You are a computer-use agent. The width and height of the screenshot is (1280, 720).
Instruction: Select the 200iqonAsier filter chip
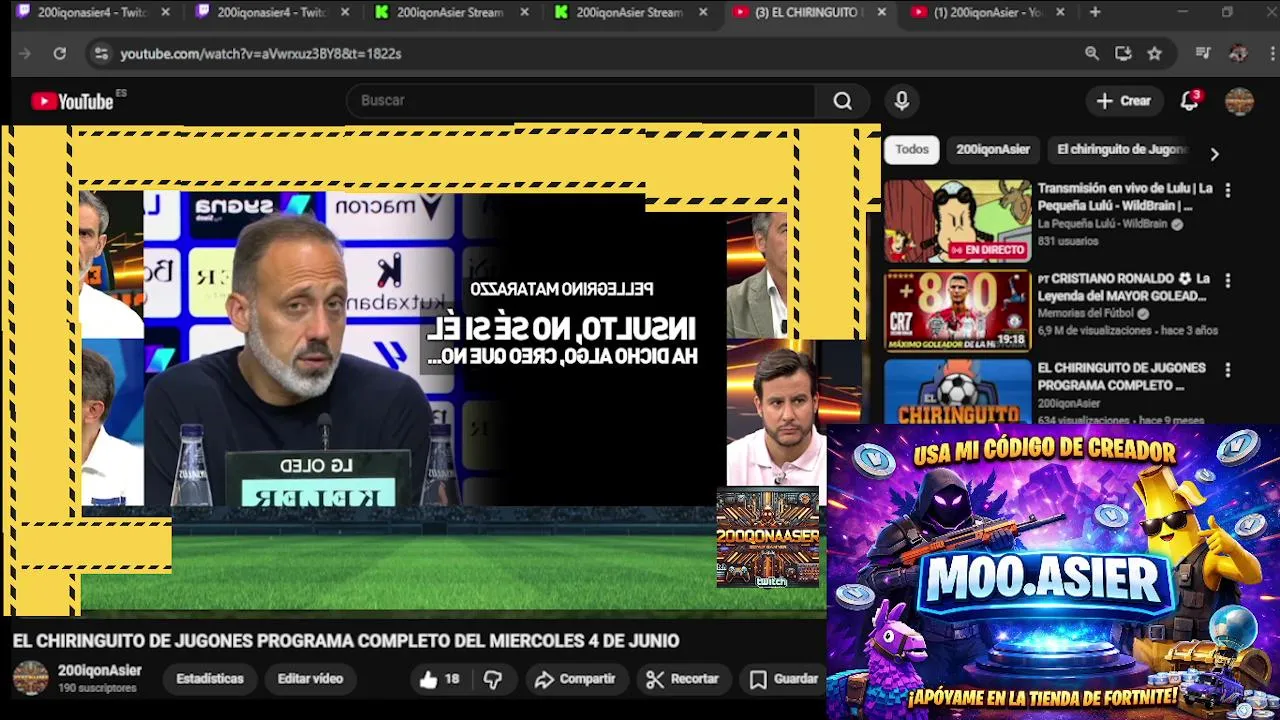pyautogui.click(x=992, y=149)
